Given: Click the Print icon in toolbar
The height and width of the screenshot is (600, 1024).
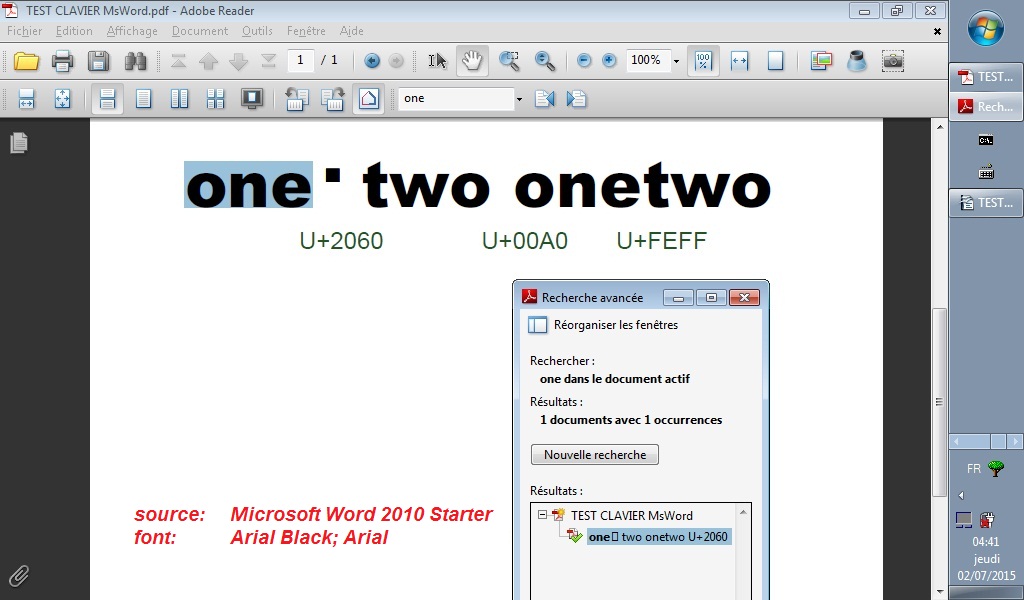Looking at the screenshot, I should click(x=62, y=62).
